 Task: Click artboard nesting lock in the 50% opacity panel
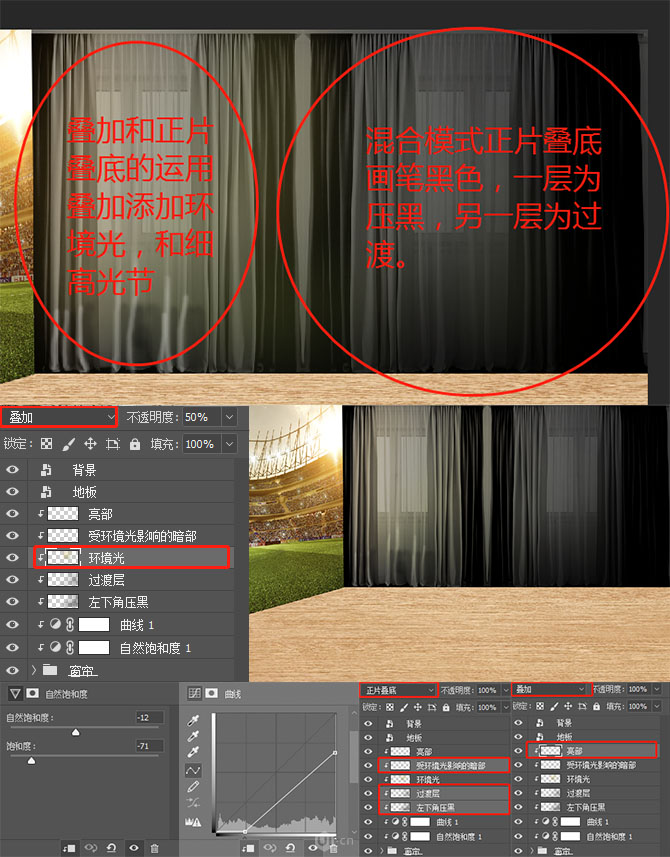(x=113, y=444)
